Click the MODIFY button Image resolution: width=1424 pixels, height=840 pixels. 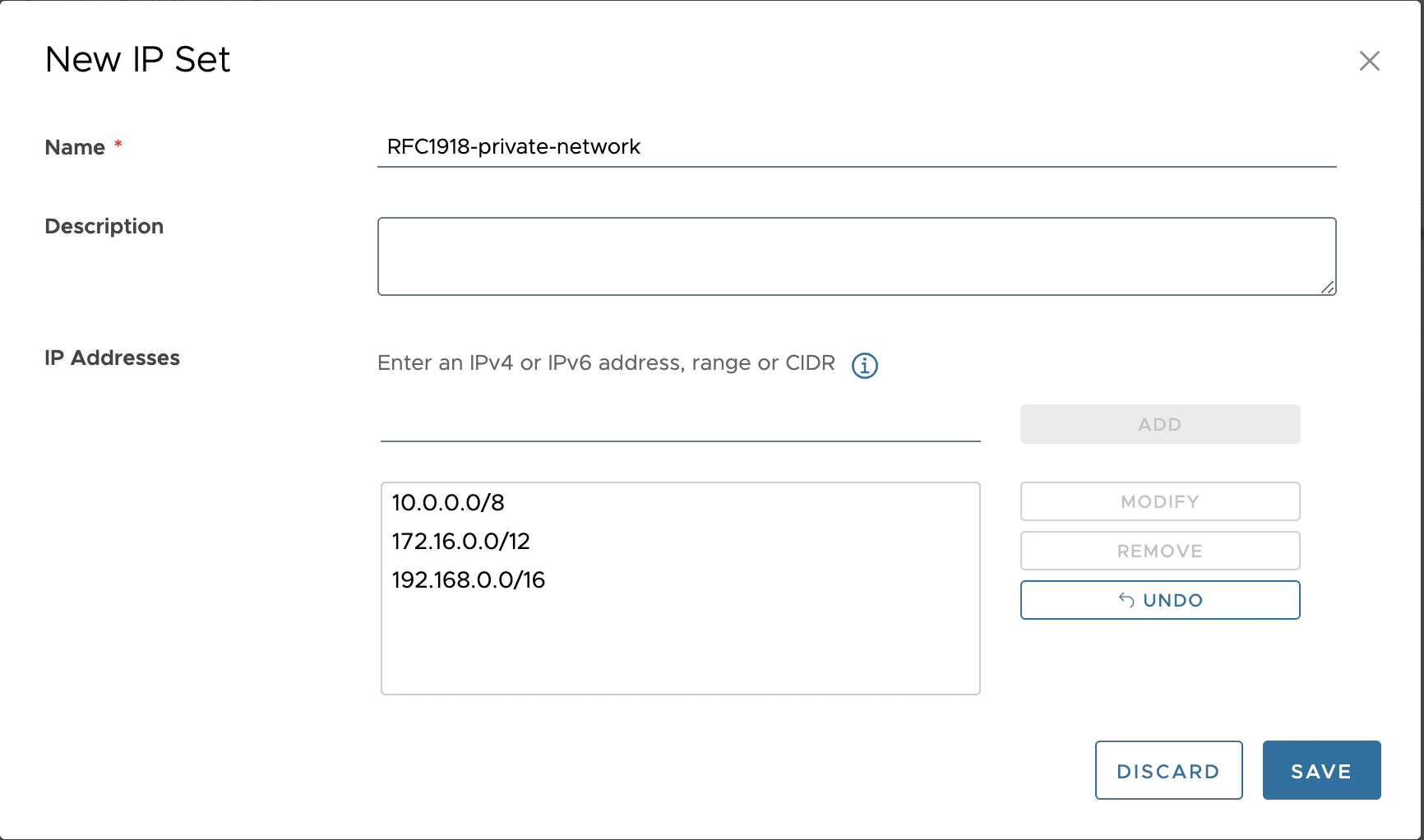(1160, 501)
